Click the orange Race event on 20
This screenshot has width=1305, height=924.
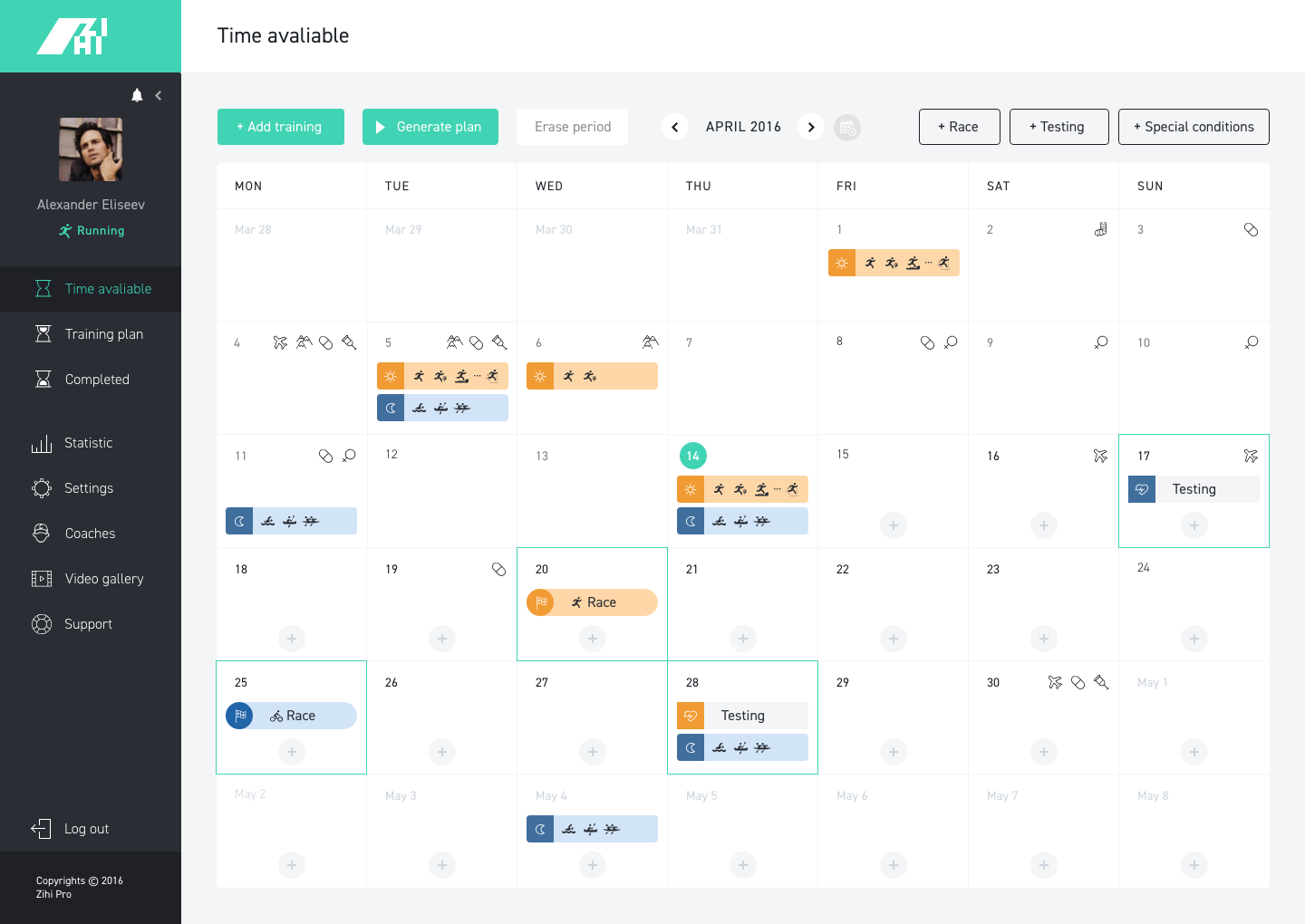592,602
